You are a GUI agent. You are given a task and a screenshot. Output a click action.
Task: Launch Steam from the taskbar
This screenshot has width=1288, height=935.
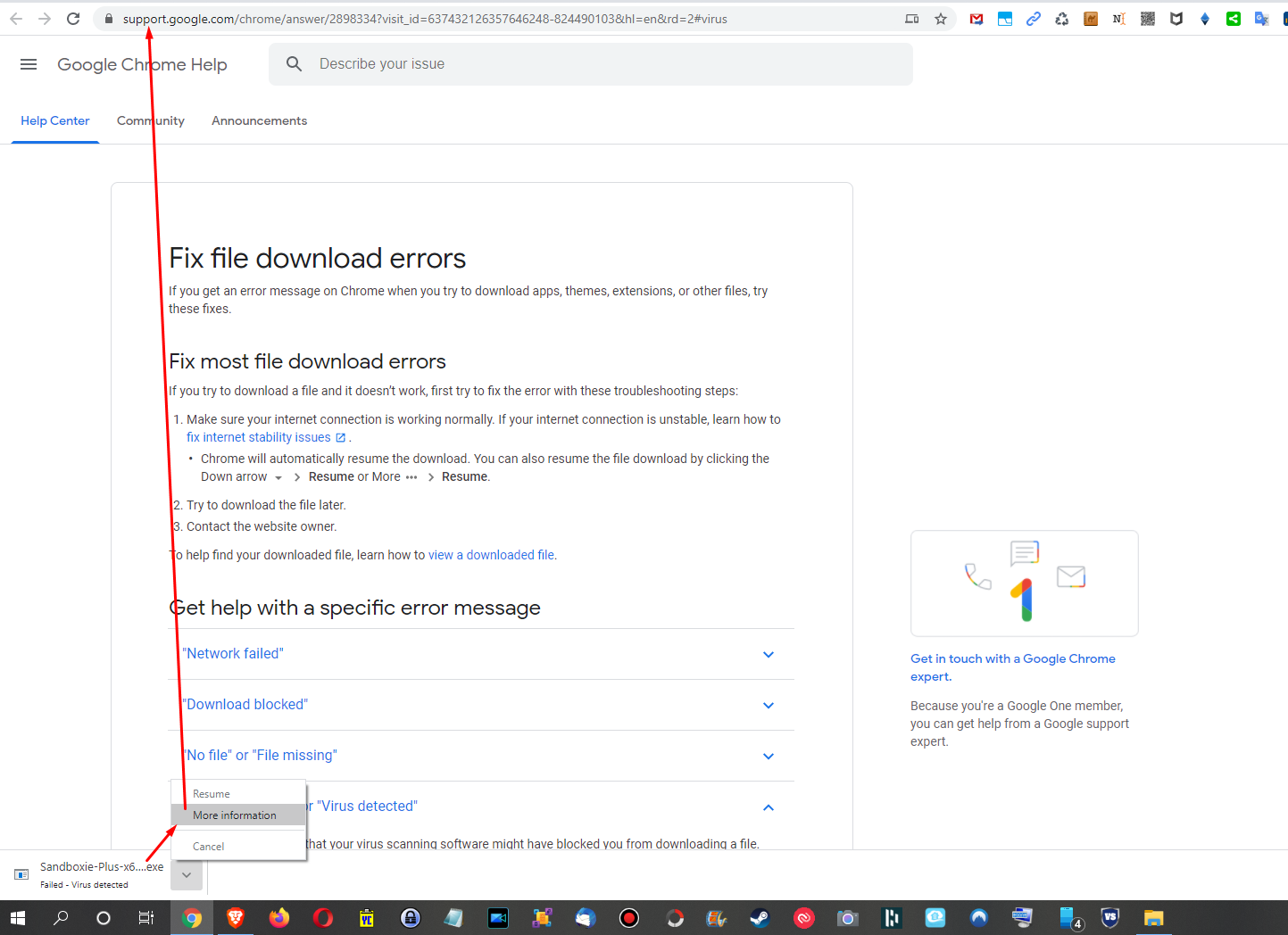(760, 917)
